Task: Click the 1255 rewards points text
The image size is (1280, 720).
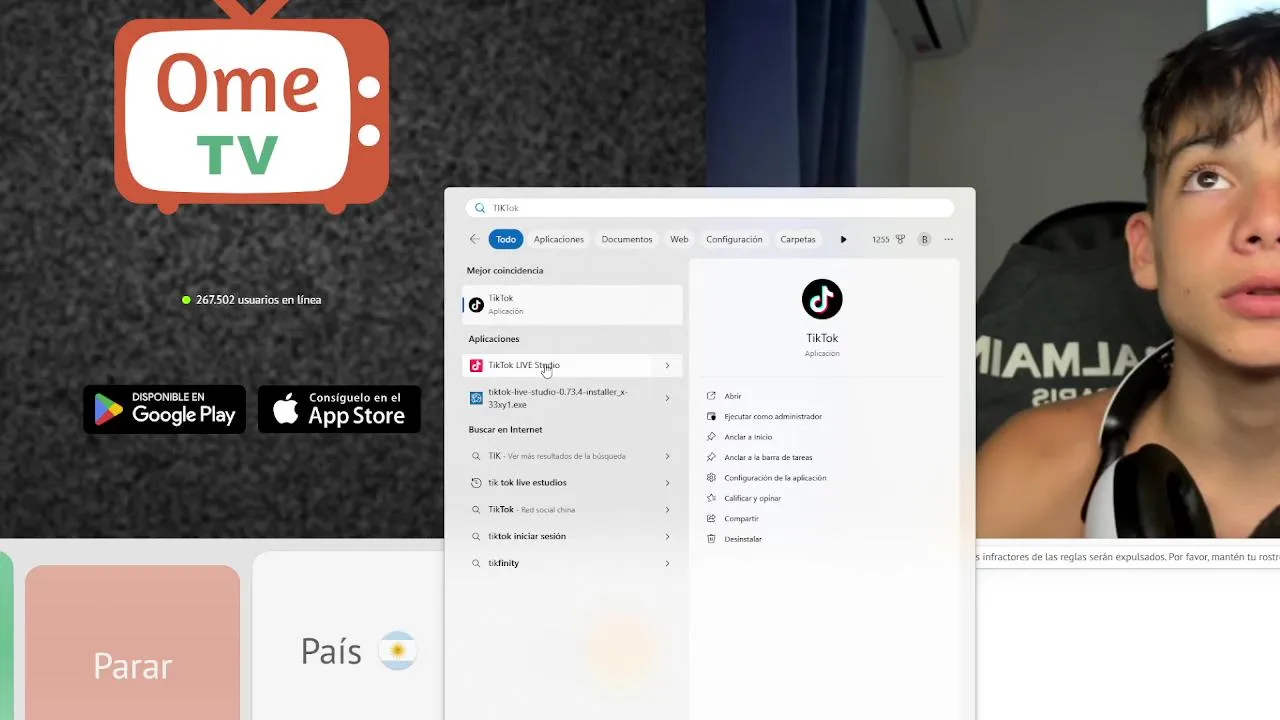Action: coord(880,239)
